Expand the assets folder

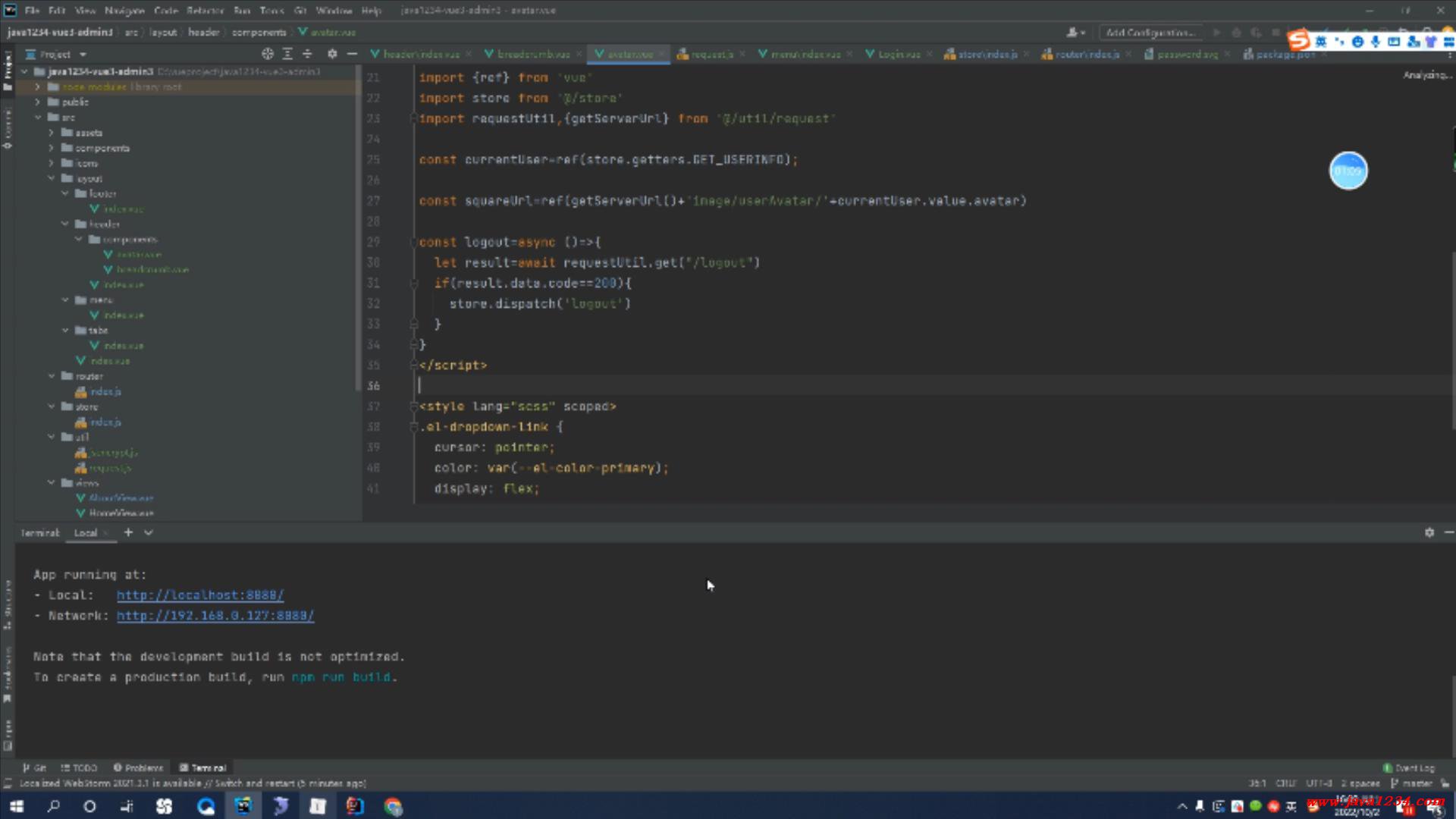click(x=51, y=132)
